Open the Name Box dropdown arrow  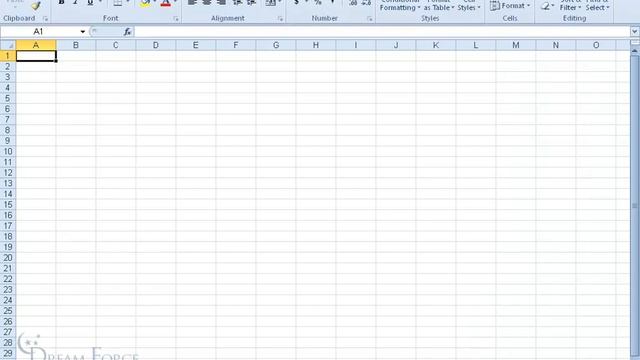[x=83, y=32]
